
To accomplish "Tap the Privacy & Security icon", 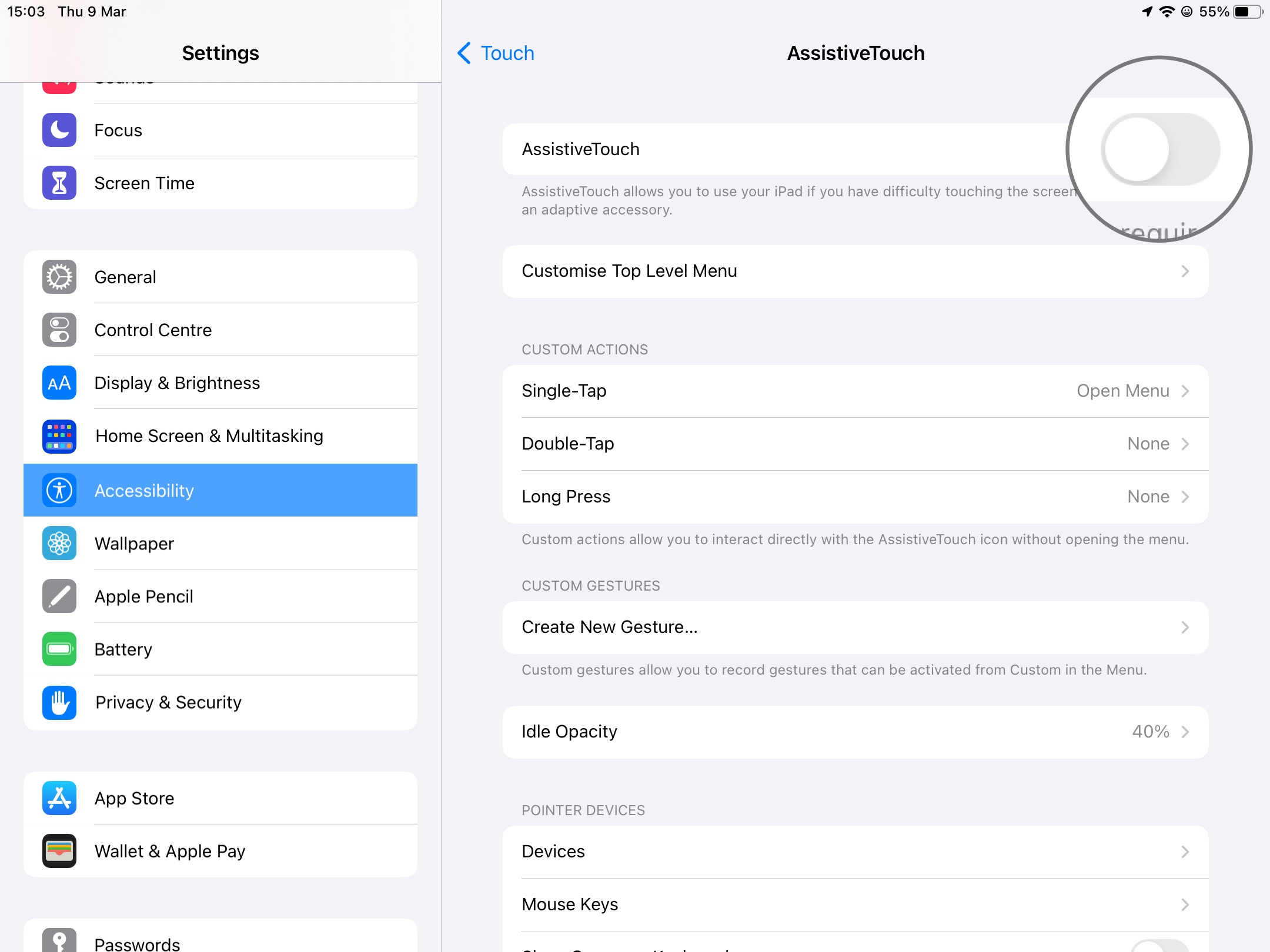I will click(59, 702).
